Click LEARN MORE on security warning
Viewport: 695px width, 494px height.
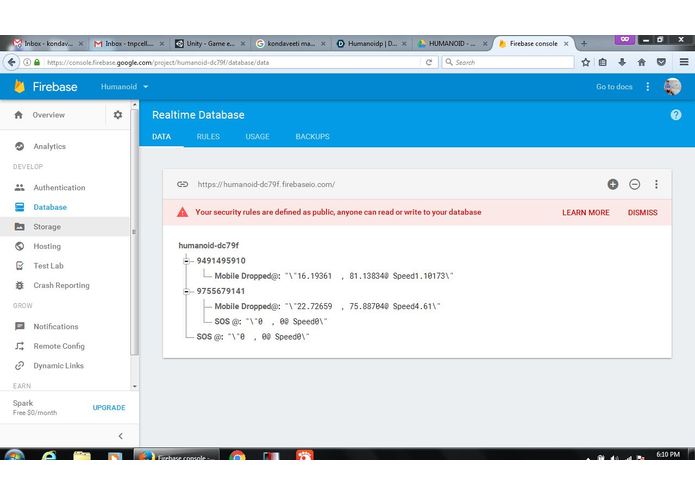tap(586, 212)
